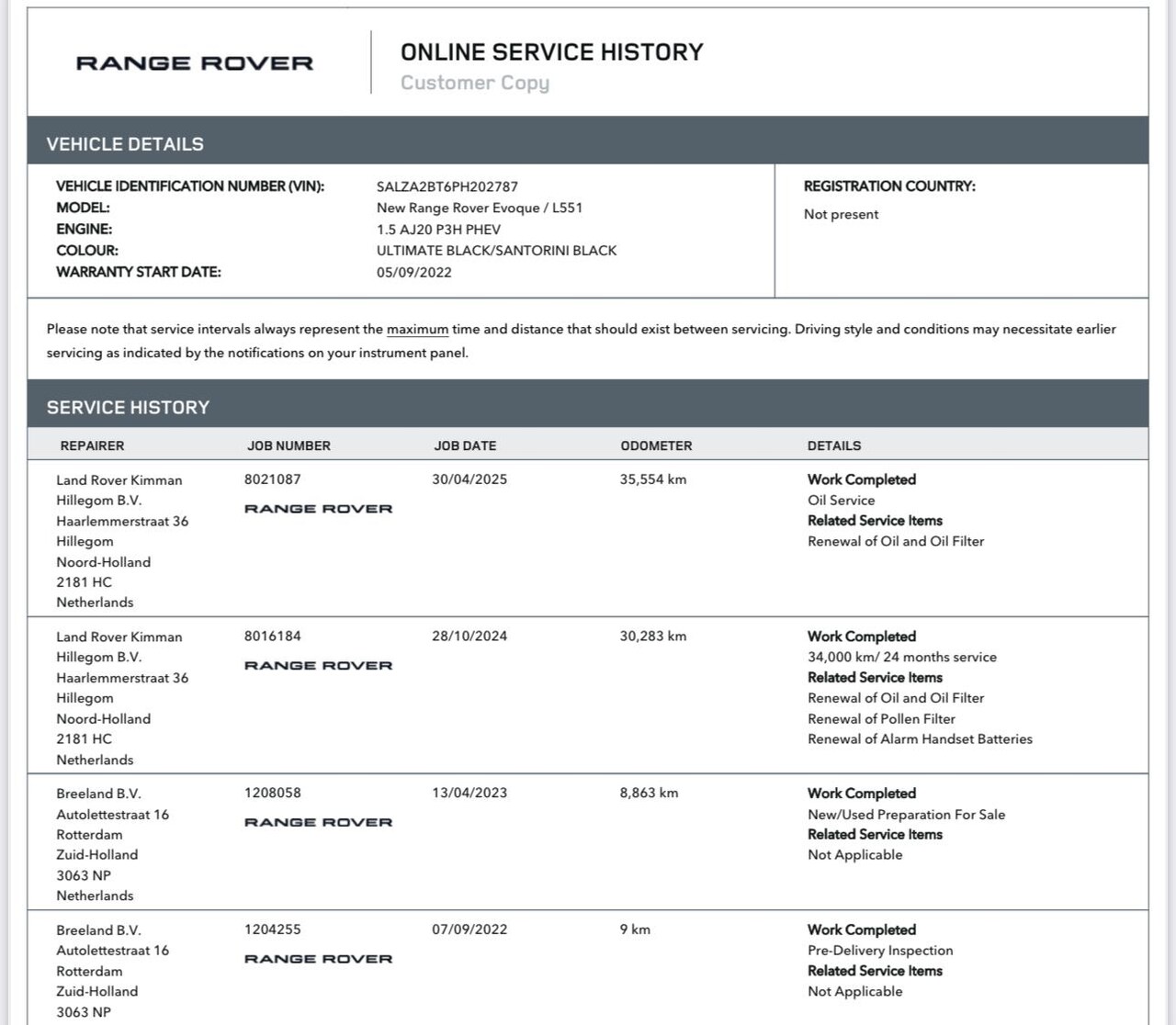The height and width of the screenshot is (1025, 1176).
Task: Click the JOB DATE column header
Action: pyautogui.click(x=465, y=445)
